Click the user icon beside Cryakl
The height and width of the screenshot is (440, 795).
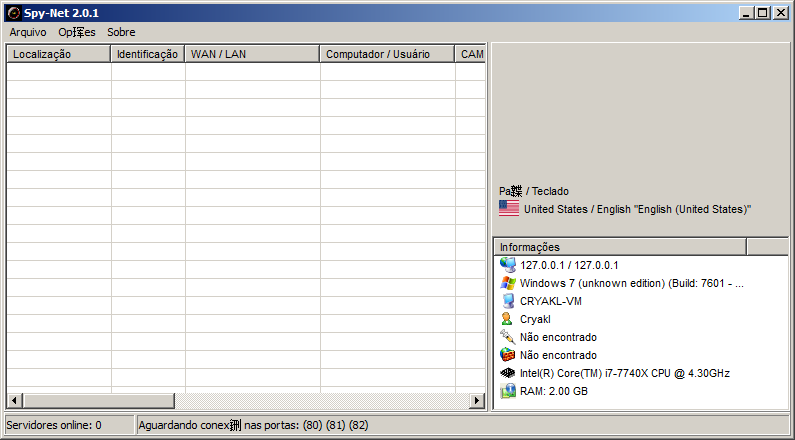(508, 319)
